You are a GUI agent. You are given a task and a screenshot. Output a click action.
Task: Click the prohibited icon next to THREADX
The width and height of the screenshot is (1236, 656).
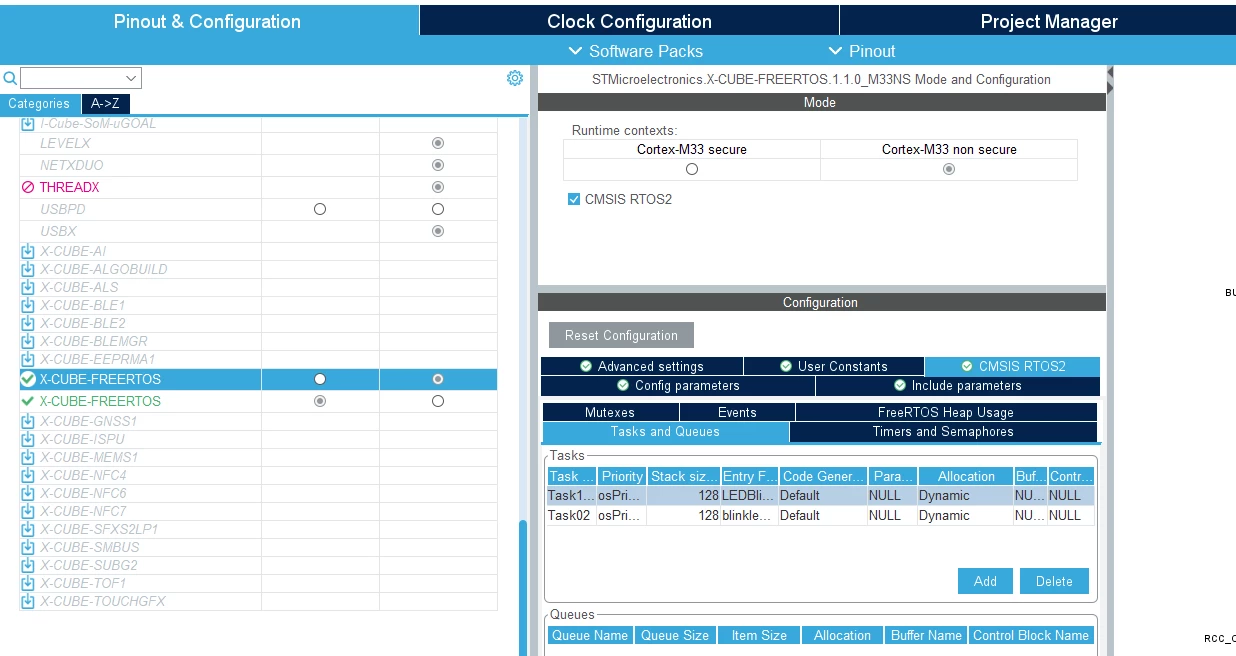pyautogui.click(x=28, y=187)
